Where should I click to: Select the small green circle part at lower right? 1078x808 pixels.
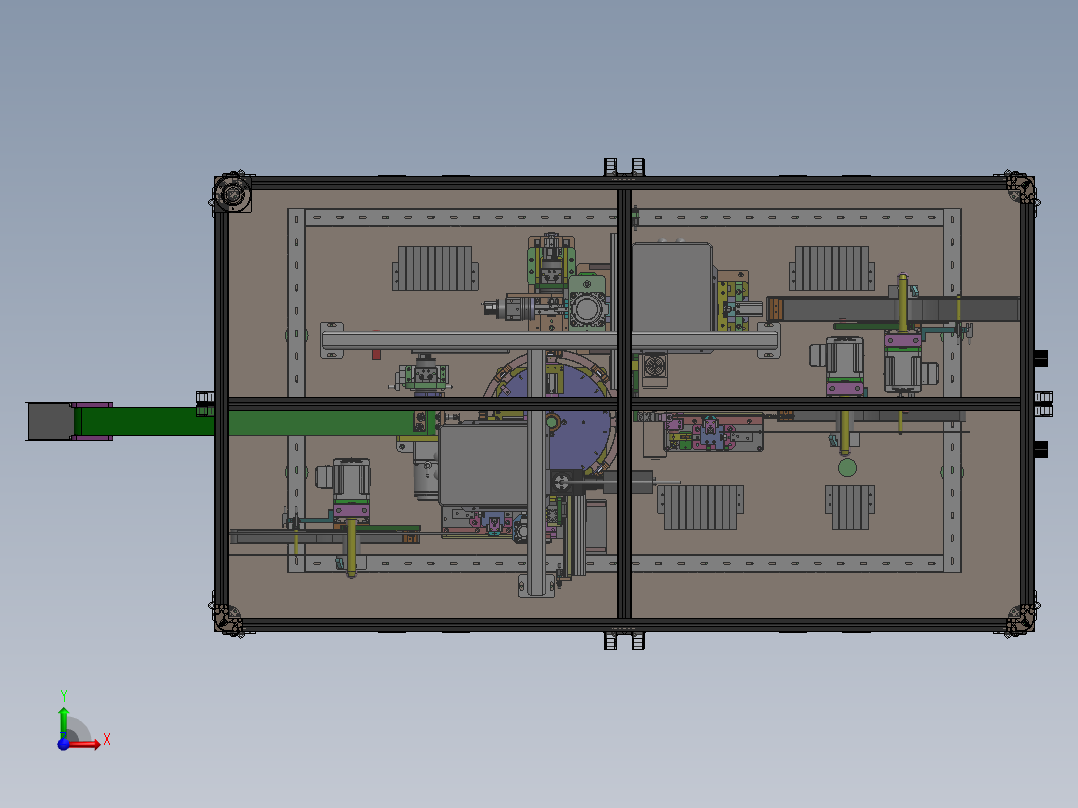tap(847, 468)
